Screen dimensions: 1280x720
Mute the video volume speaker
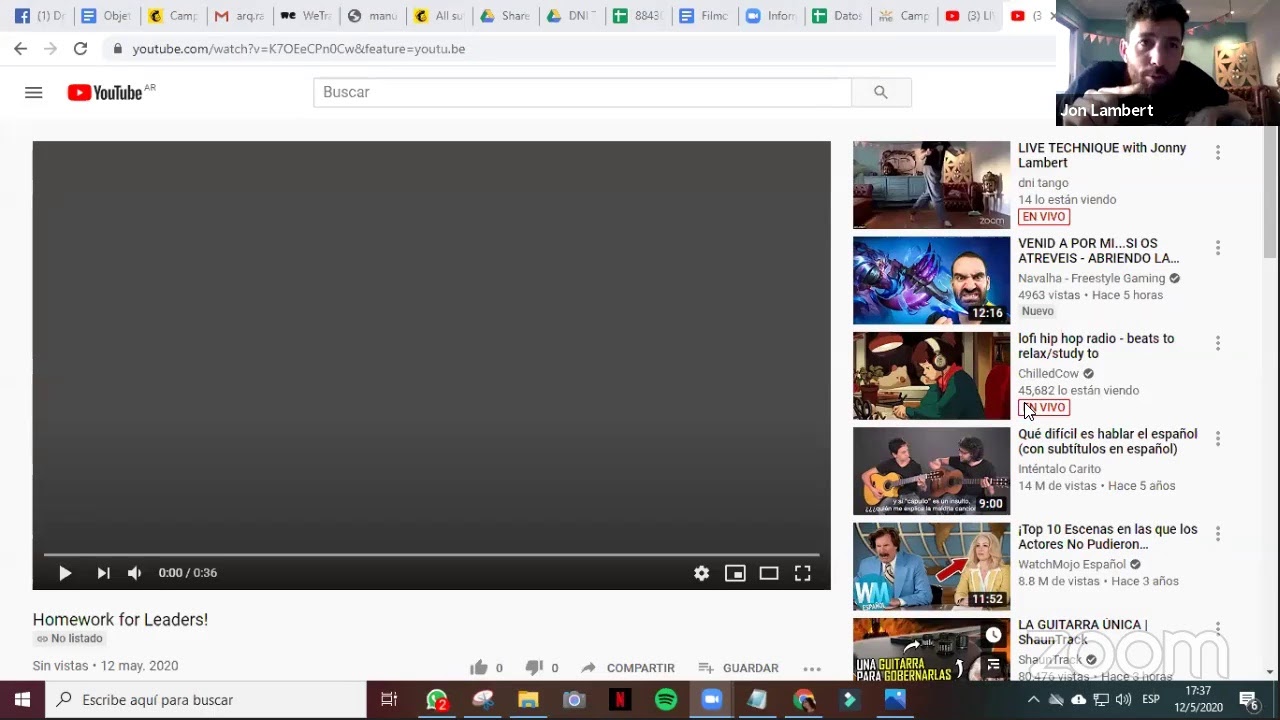pyautogui.click(x=134, y=573)
